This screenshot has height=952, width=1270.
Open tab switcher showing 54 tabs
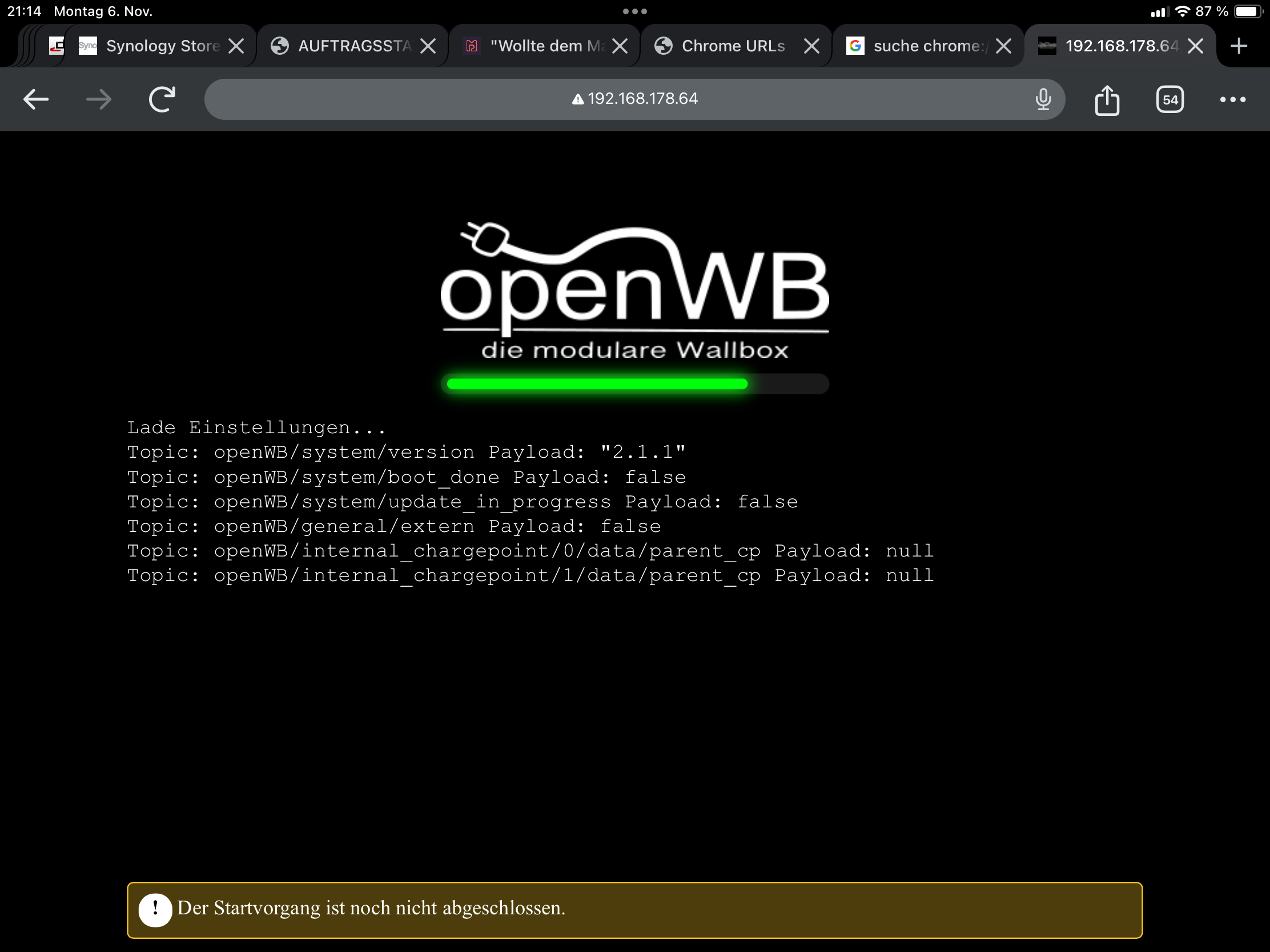click(1169, 100)
